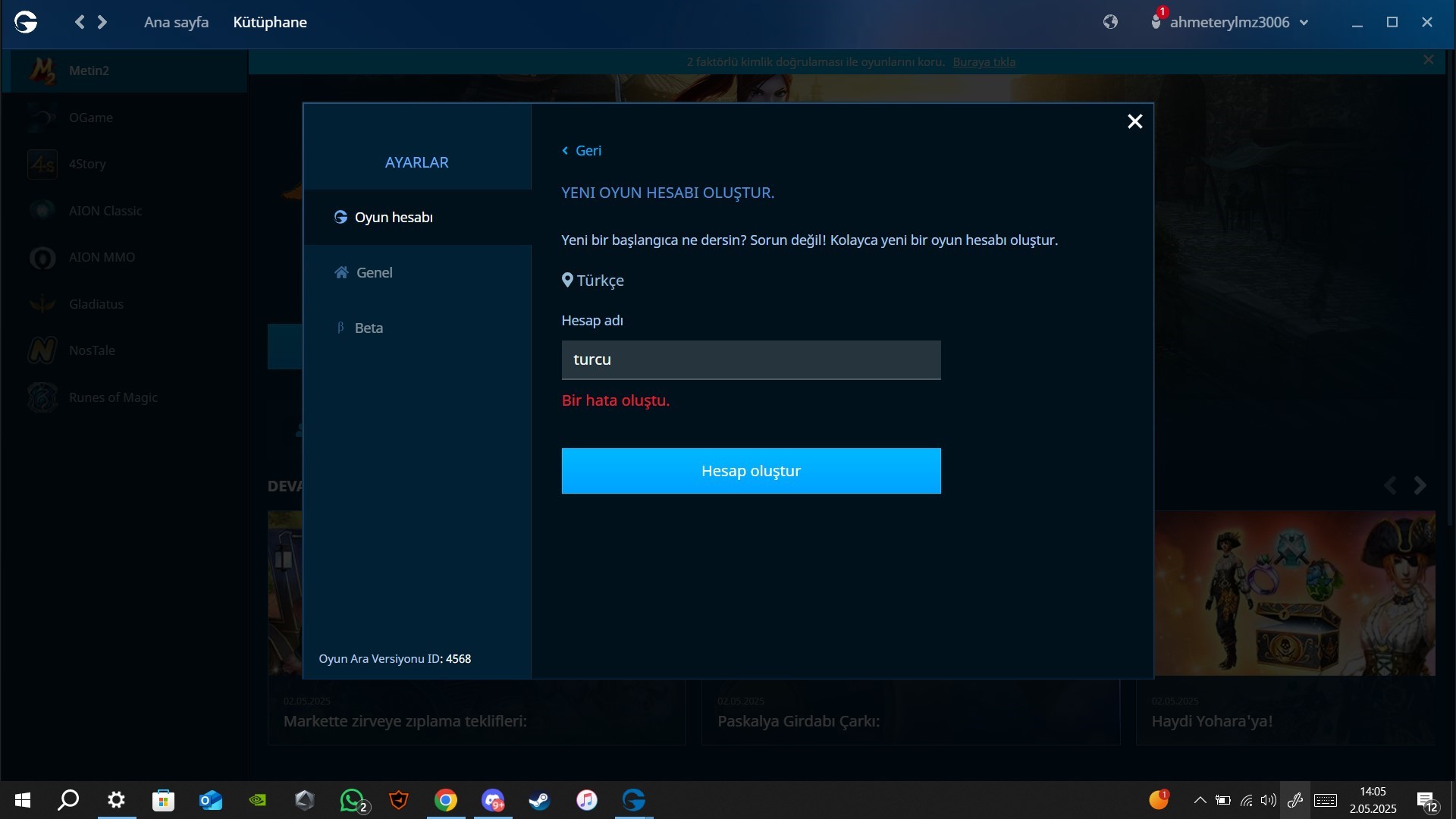Go back with the left navigation arrow

coord(80,23)
